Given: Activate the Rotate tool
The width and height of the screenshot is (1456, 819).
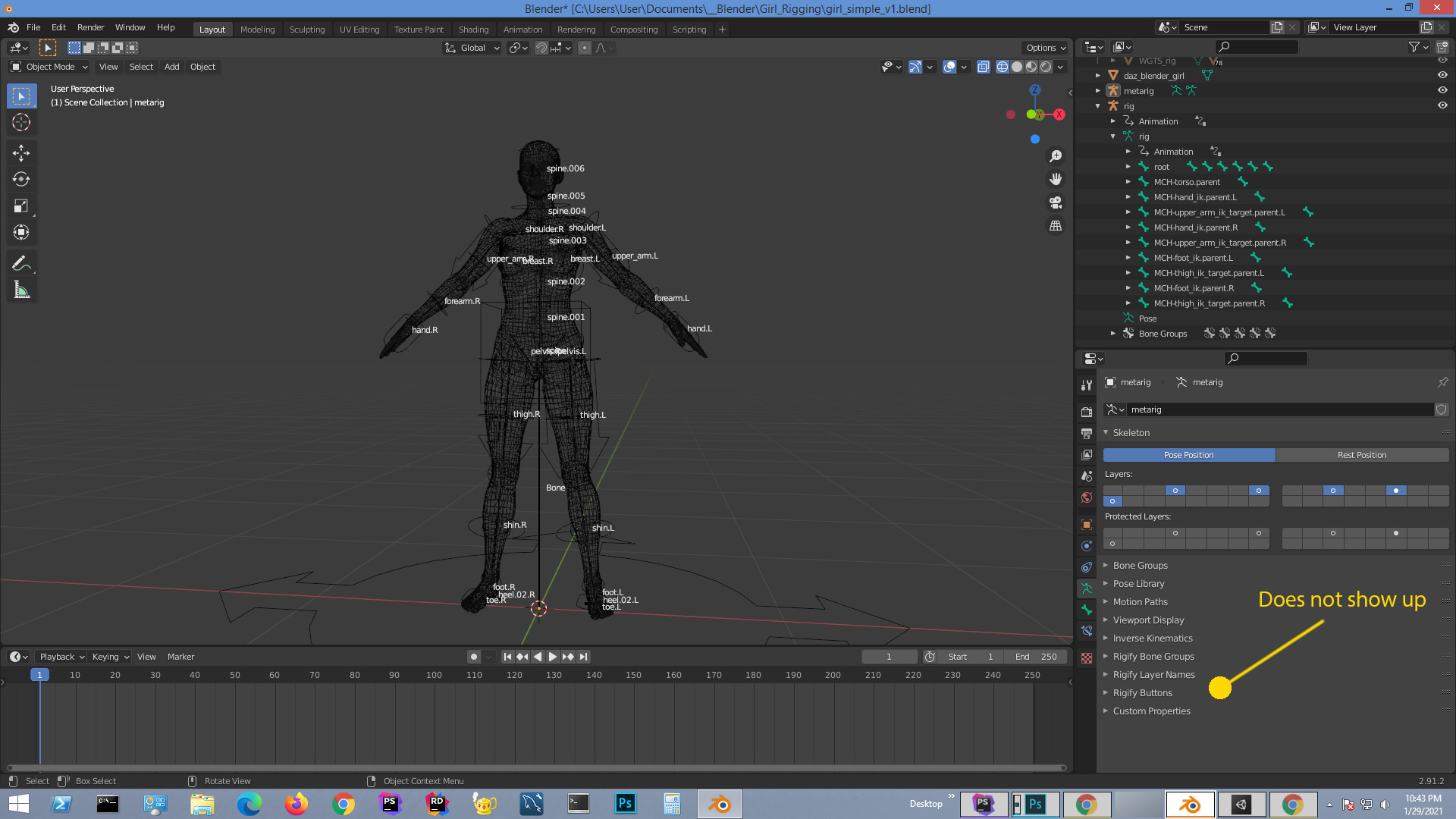Looking at the screenshot, I should [21, 180].
